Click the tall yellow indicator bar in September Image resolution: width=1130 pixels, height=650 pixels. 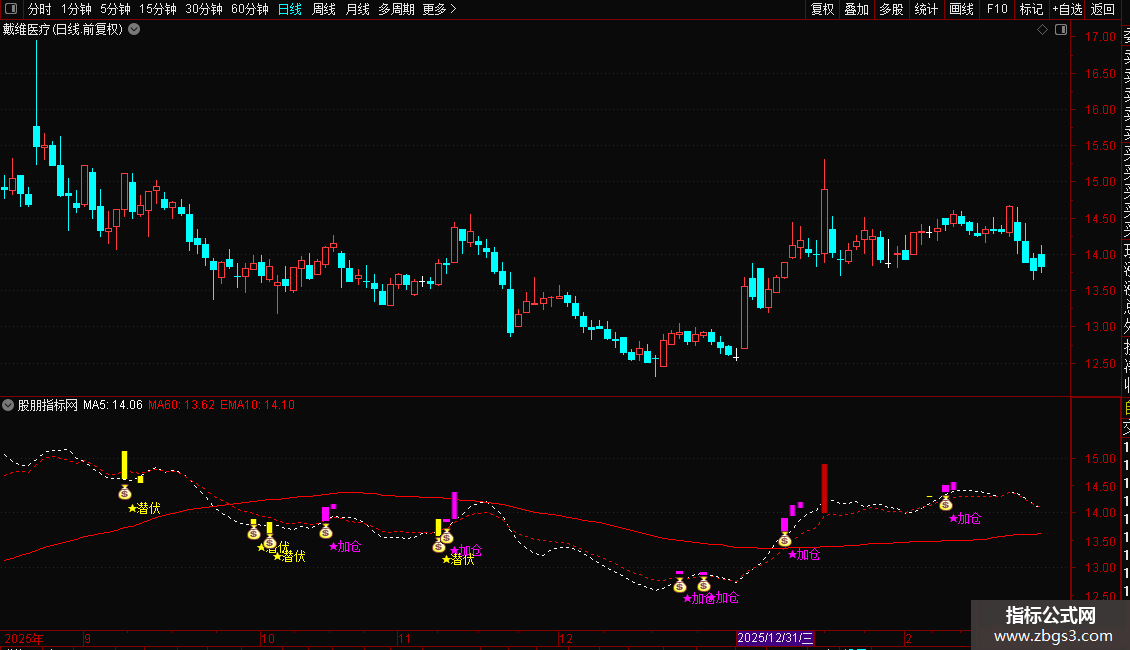pos(125,465)
